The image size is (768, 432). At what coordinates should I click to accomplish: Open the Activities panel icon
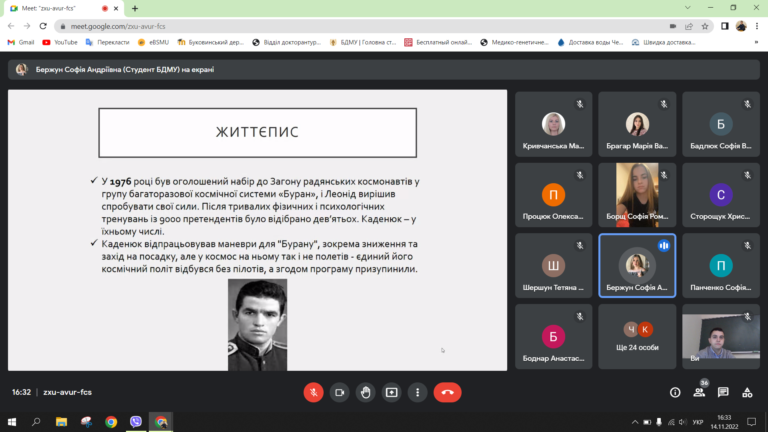pos(746,392)
